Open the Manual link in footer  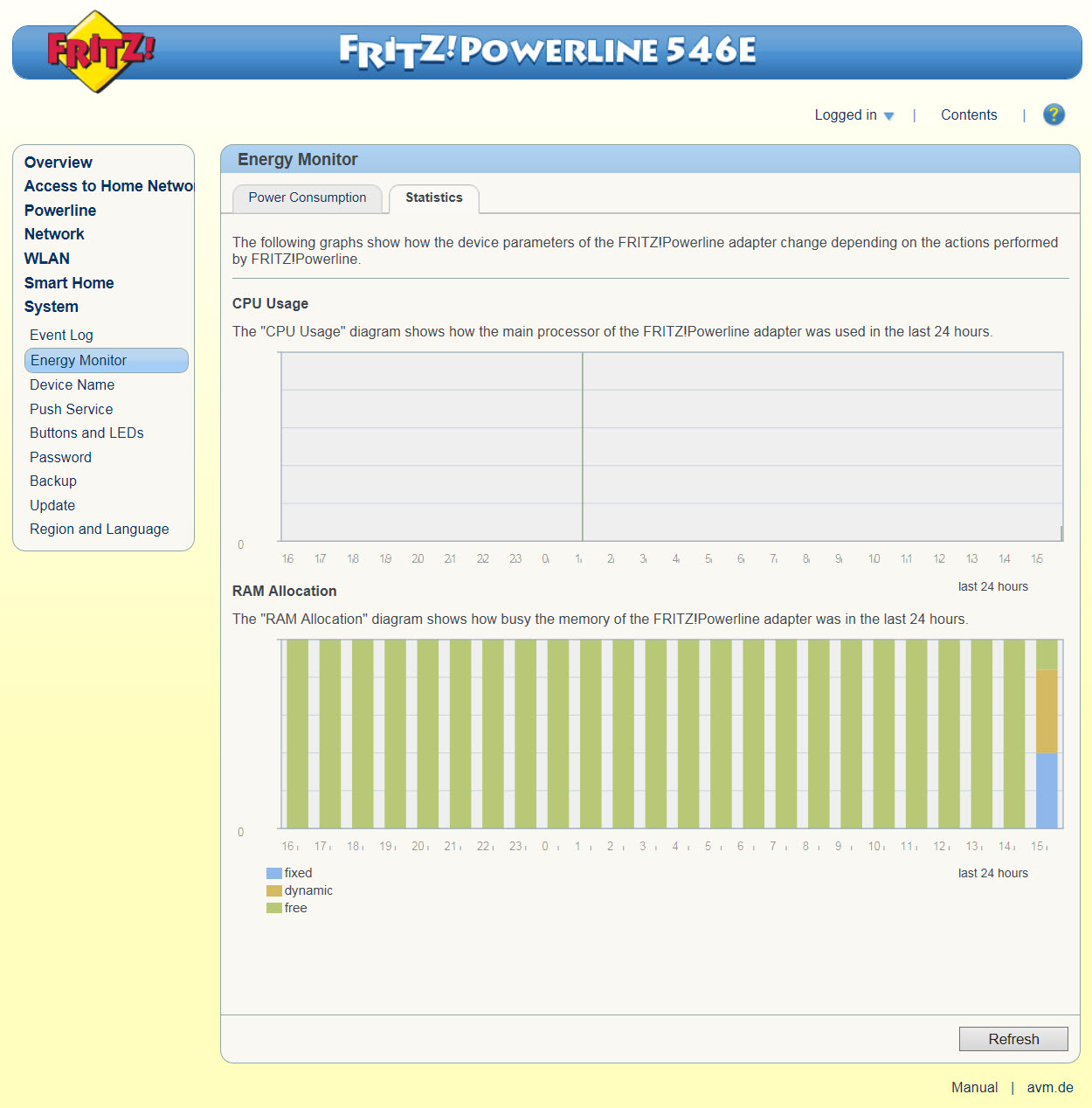point(974,1087)
